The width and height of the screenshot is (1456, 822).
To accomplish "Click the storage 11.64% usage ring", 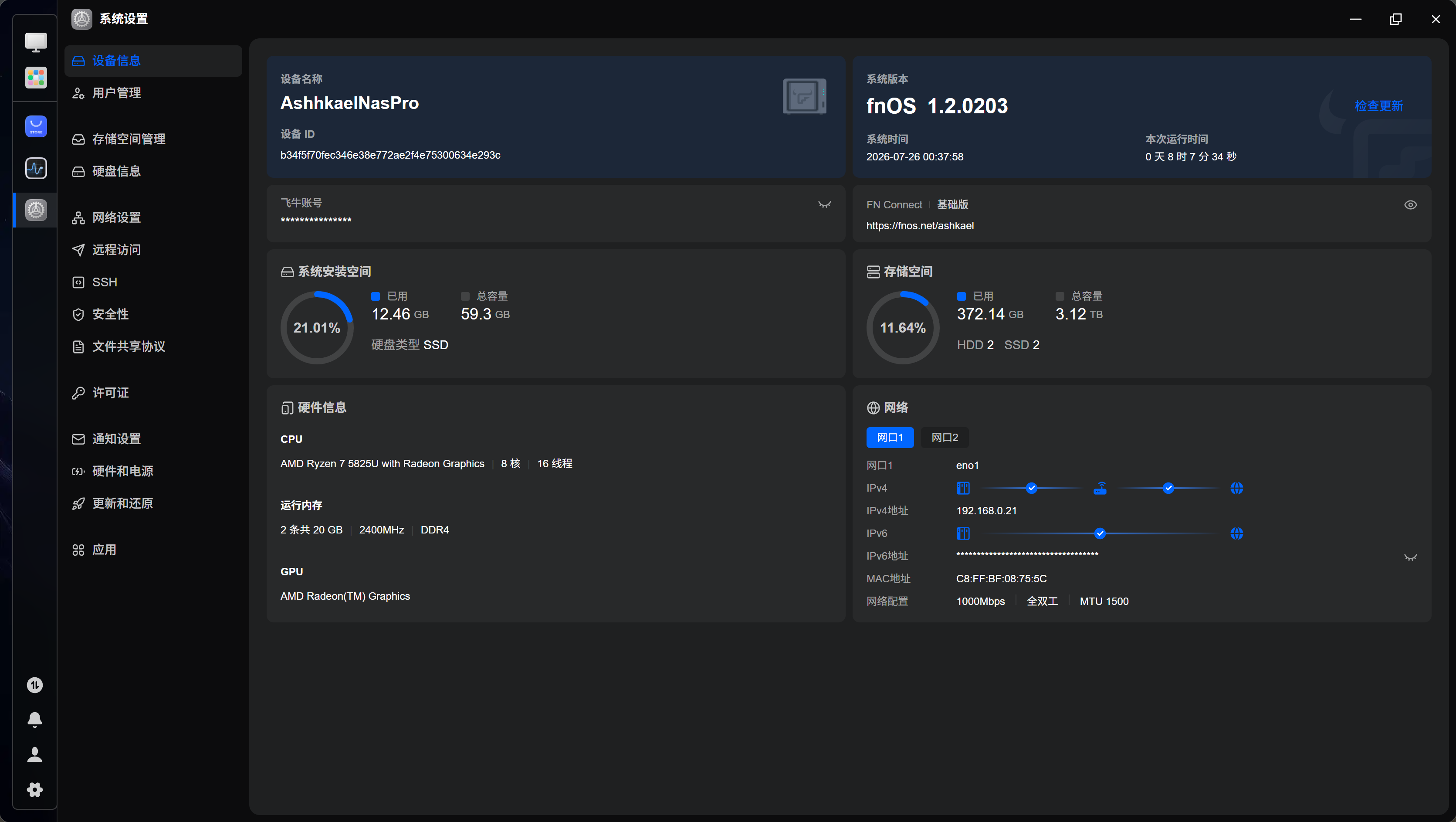I will [903, 328].
